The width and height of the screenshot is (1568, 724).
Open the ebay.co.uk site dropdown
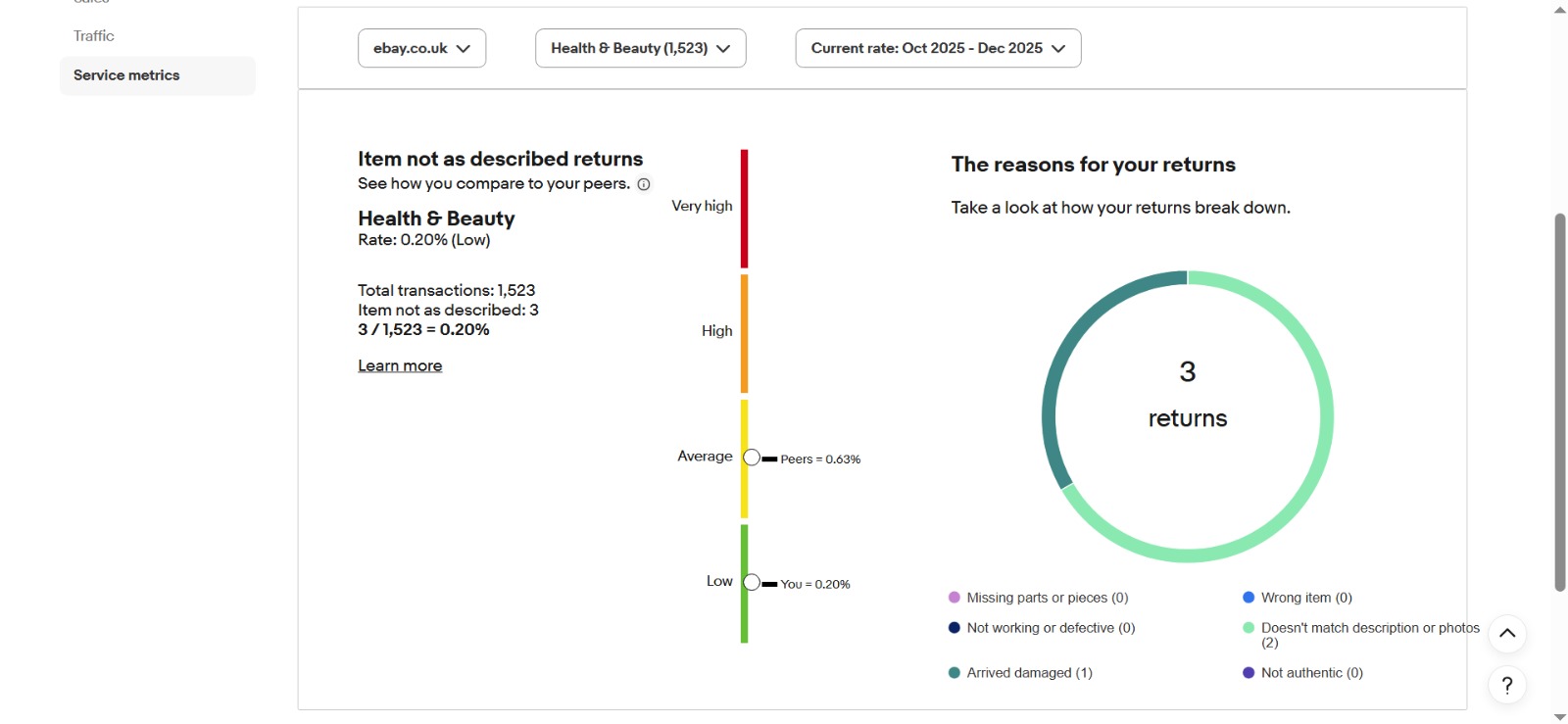(x=421, y=48)
